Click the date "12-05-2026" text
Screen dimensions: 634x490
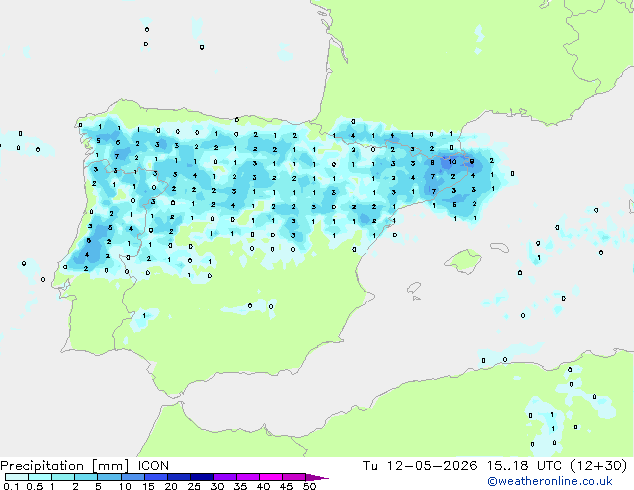tap(432, 466)
